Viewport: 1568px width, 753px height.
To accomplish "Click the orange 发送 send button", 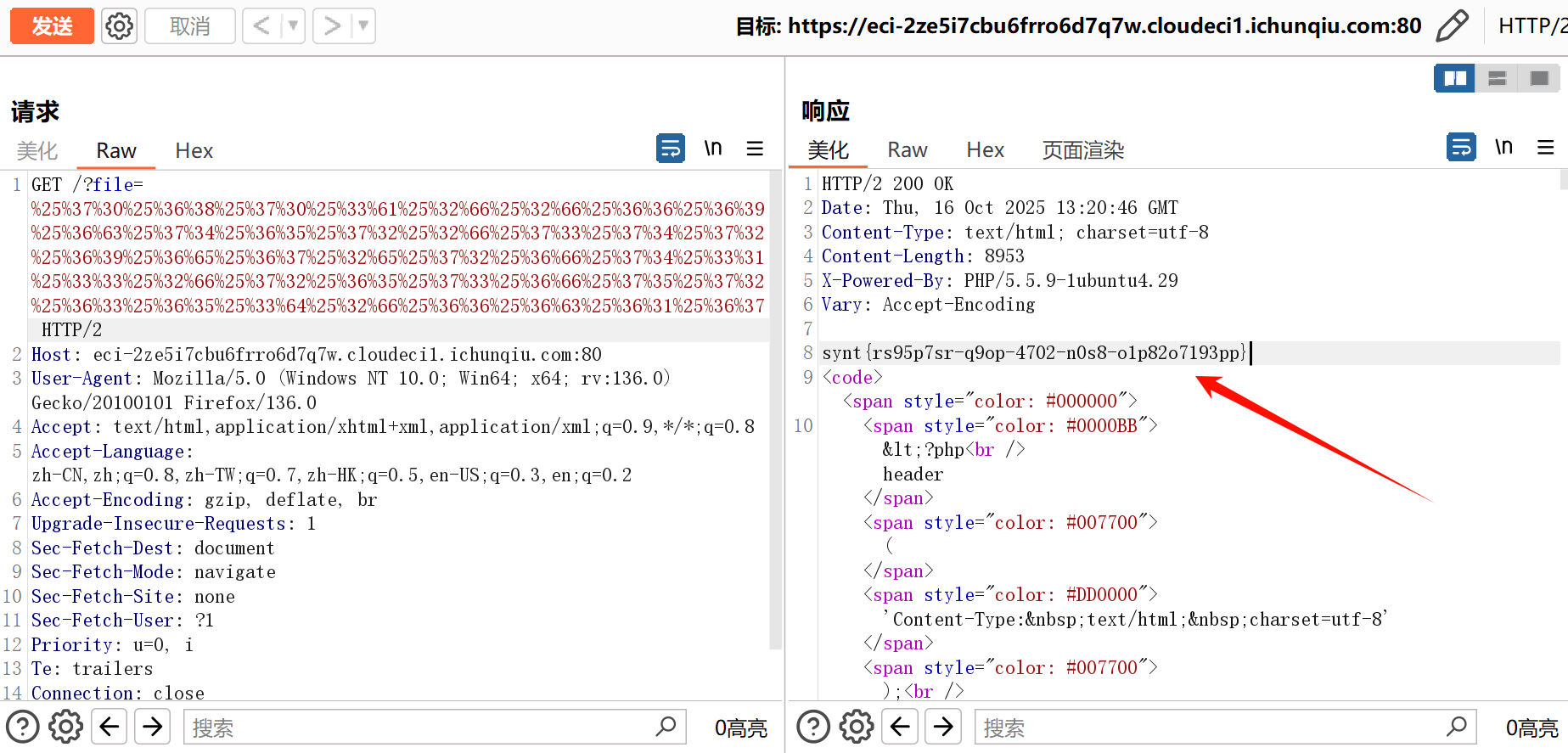I will coord(52,26).
